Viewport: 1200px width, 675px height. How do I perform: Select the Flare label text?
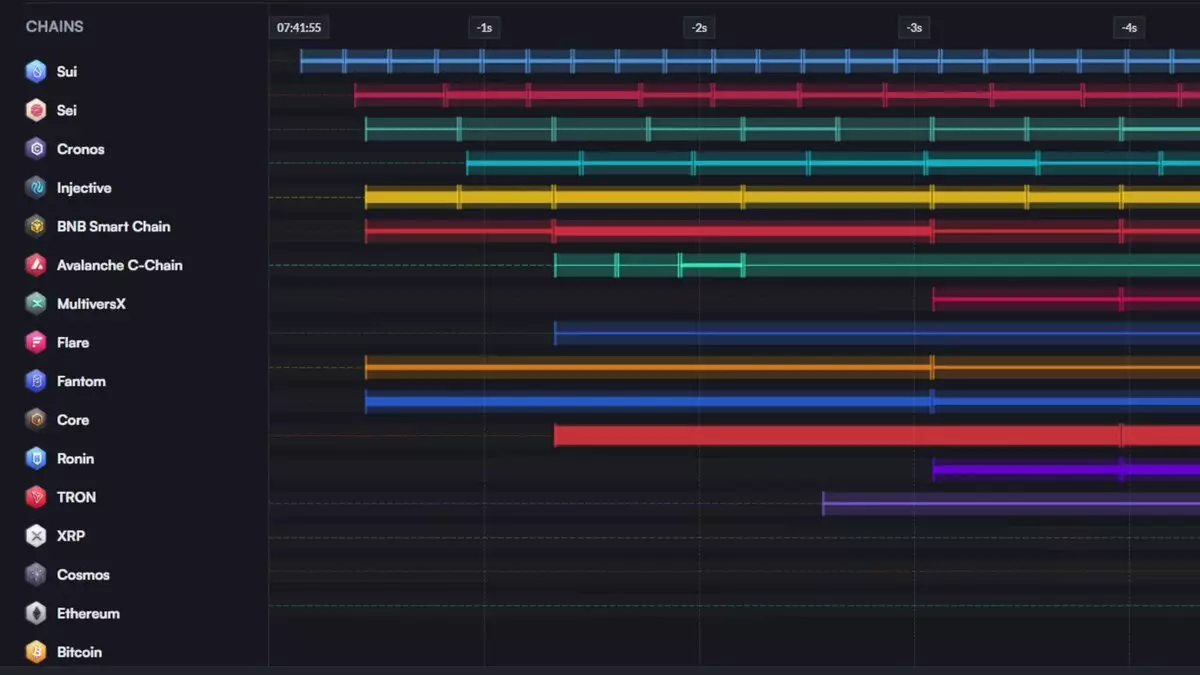(x=73, y=342)
